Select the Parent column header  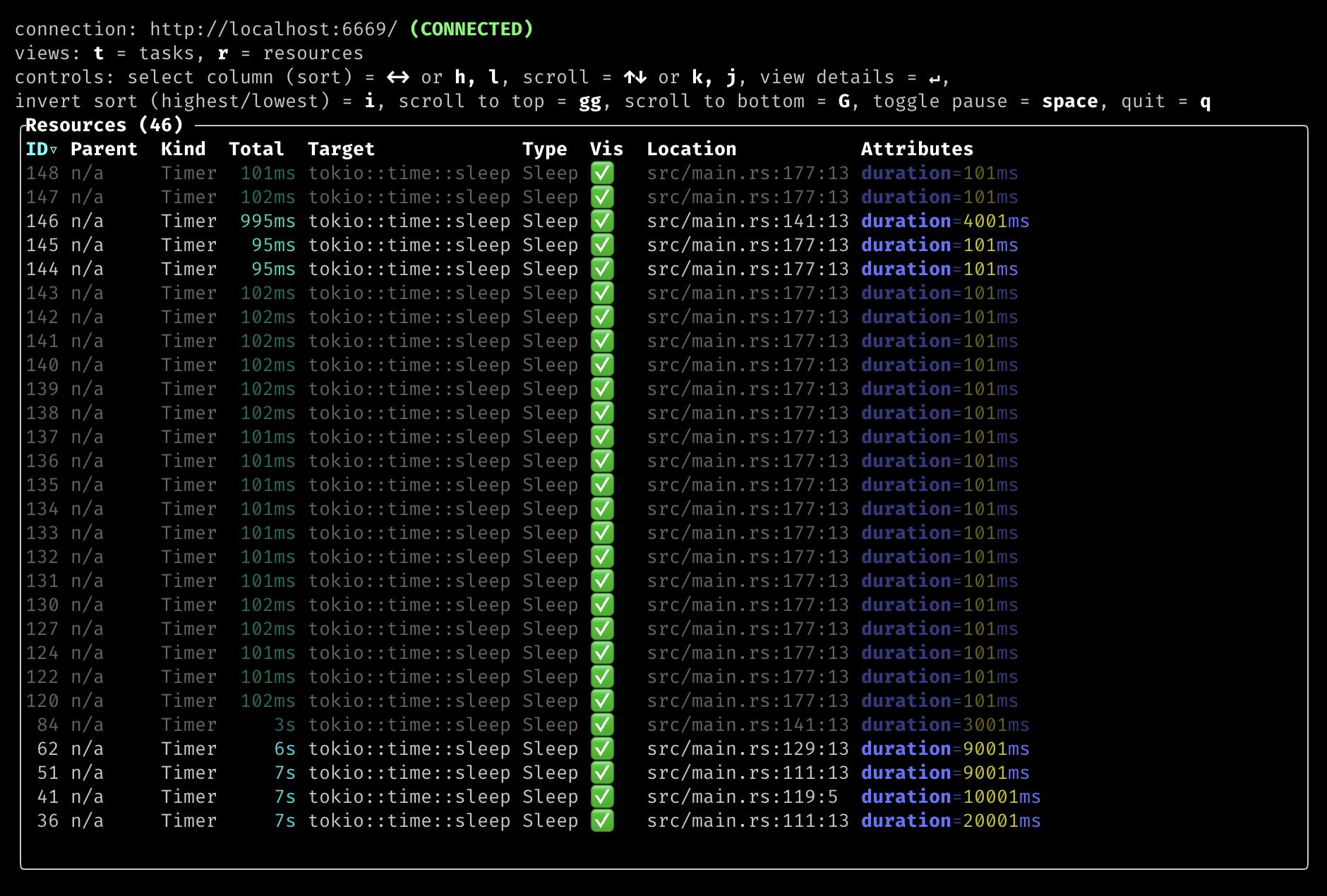click(x=104, y=149)
